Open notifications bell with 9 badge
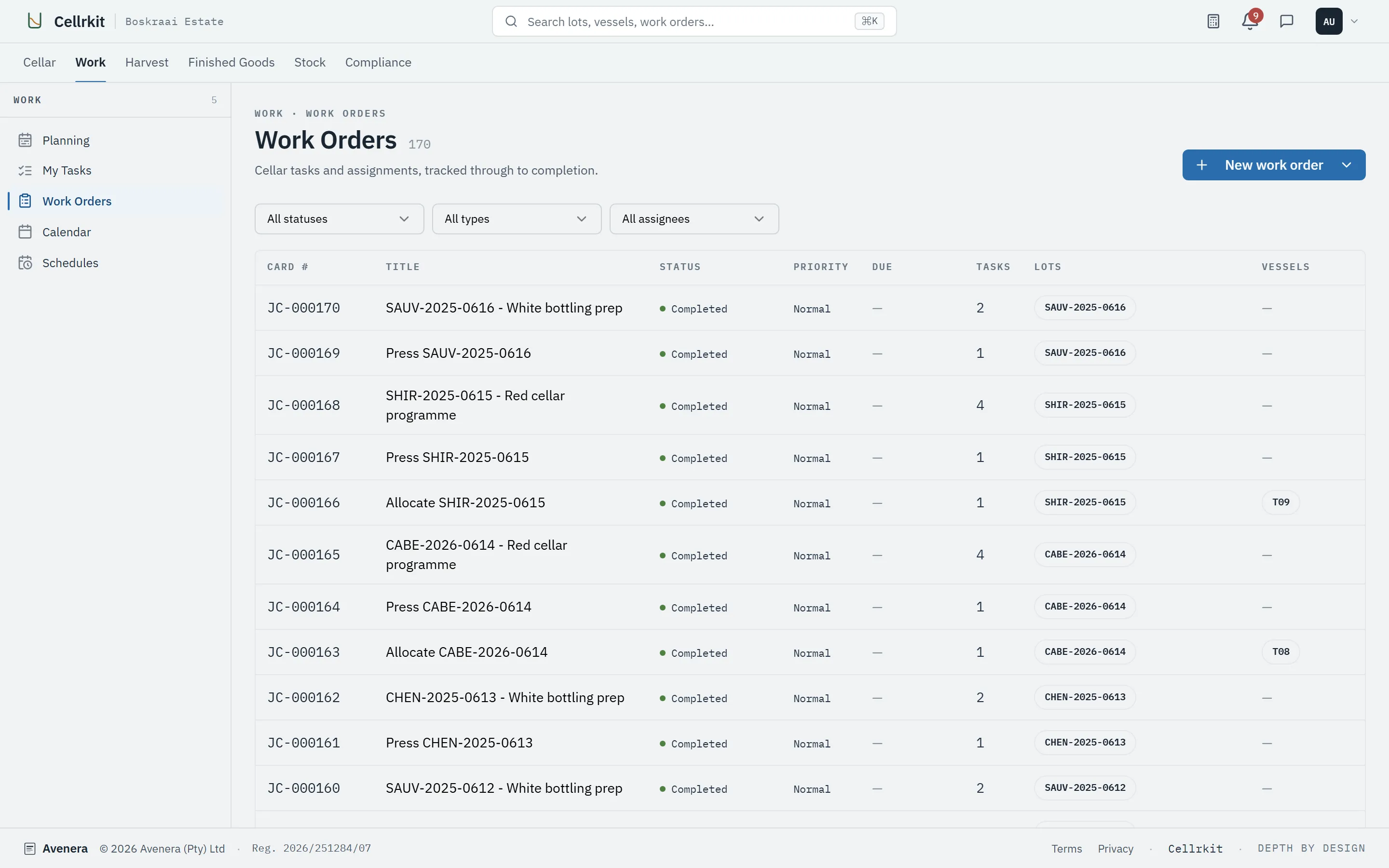The image size is (1389, 868). click(1250, 21)
